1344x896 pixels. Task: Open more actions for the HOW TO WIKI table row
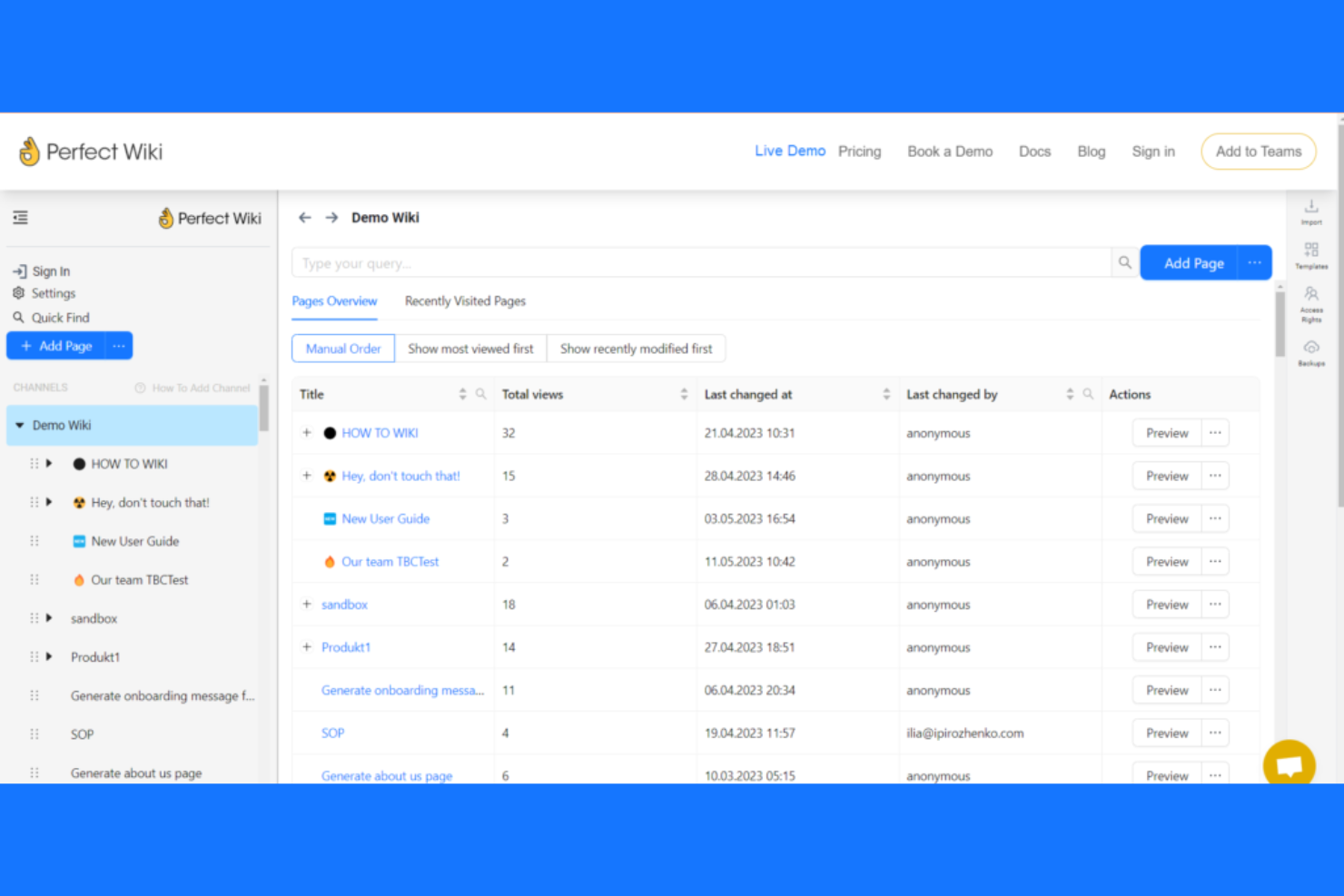(1215, 433)
